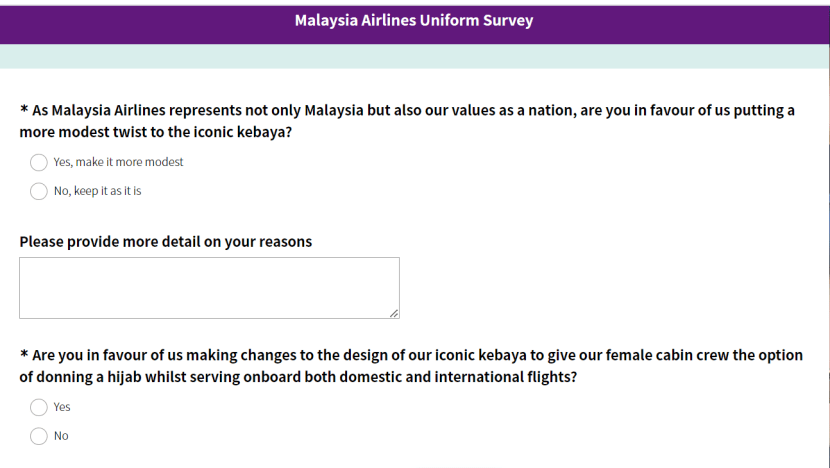The image size is (830, 468).
Task: Click the "Malaysia Airlines Uniform Survey" title
Action: tap(414, 20)
